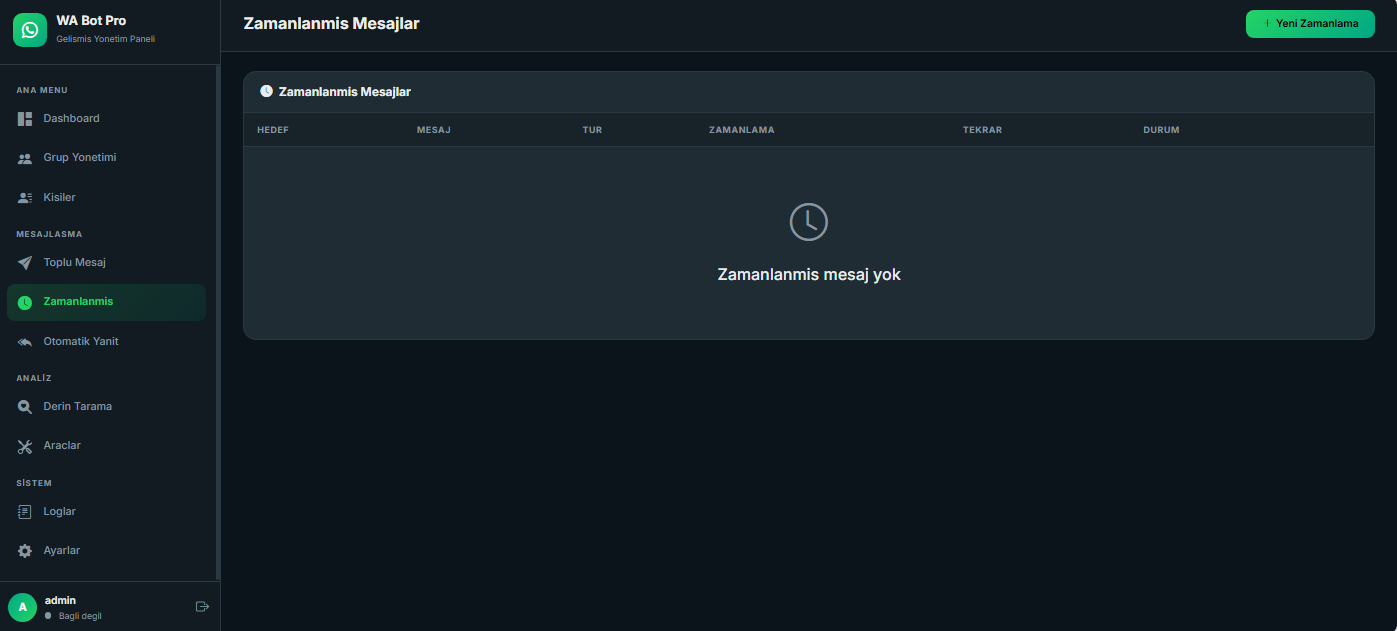Viewport: 1397px width, 631px height.
Task: Click the Kisiler contacts icon
Action: click(25, 198)
